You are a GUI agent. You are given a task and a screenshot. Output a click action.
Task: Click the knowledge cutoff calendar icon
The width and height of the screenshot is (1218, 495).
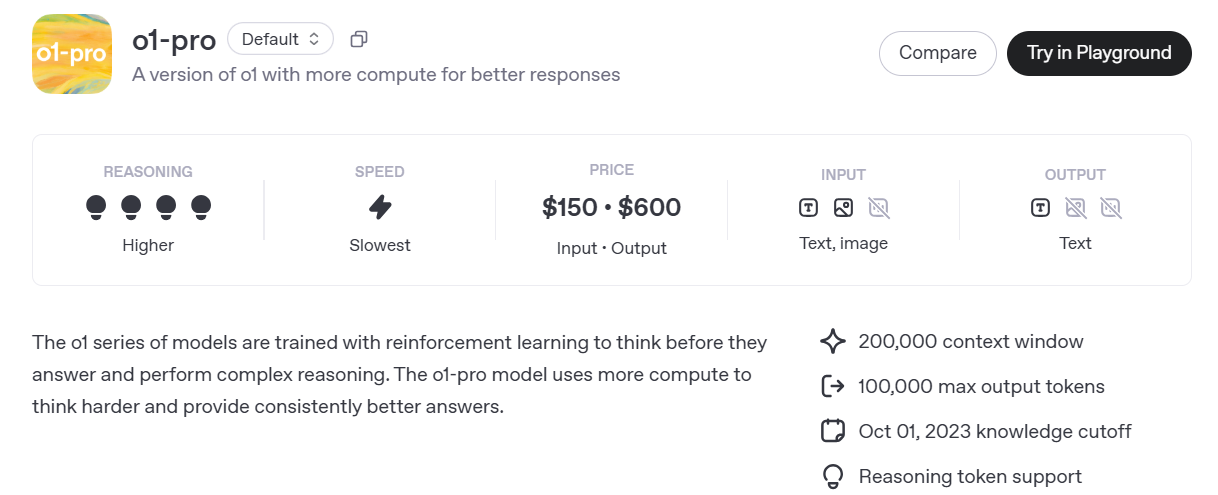832,432
